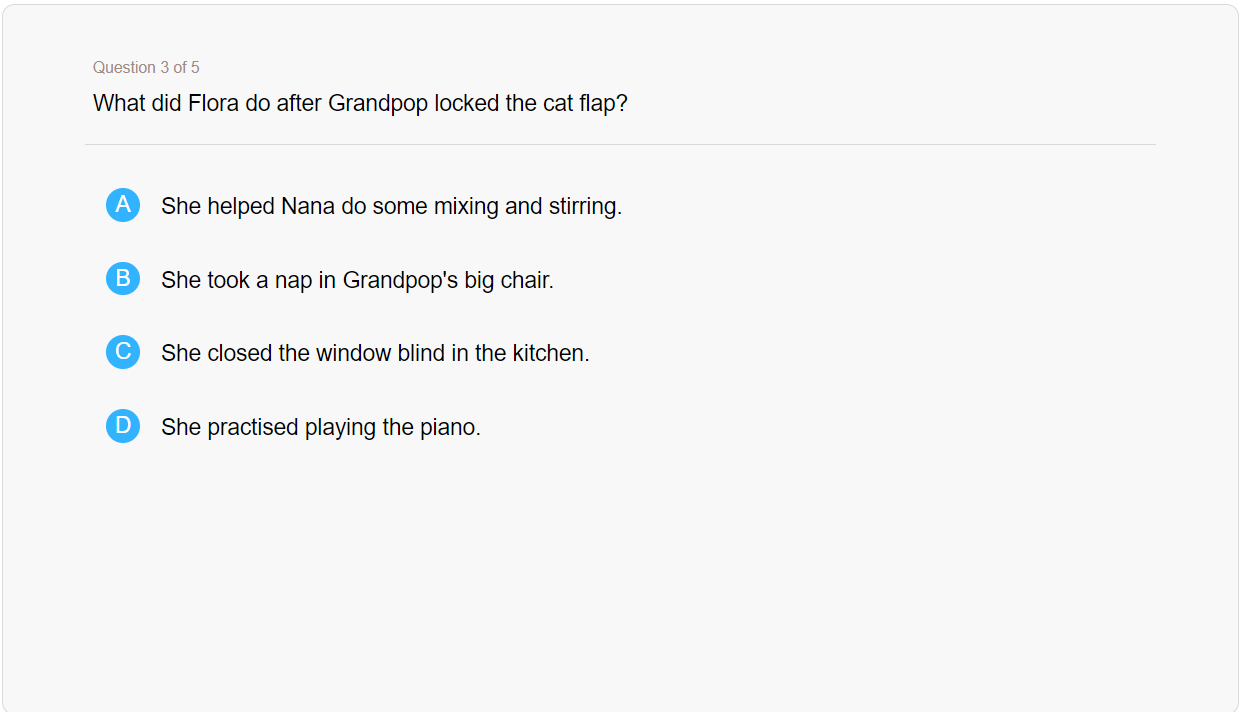Choose "She took a nap" answer text
The image size is (1242, 712).
[x=357, y=280]
